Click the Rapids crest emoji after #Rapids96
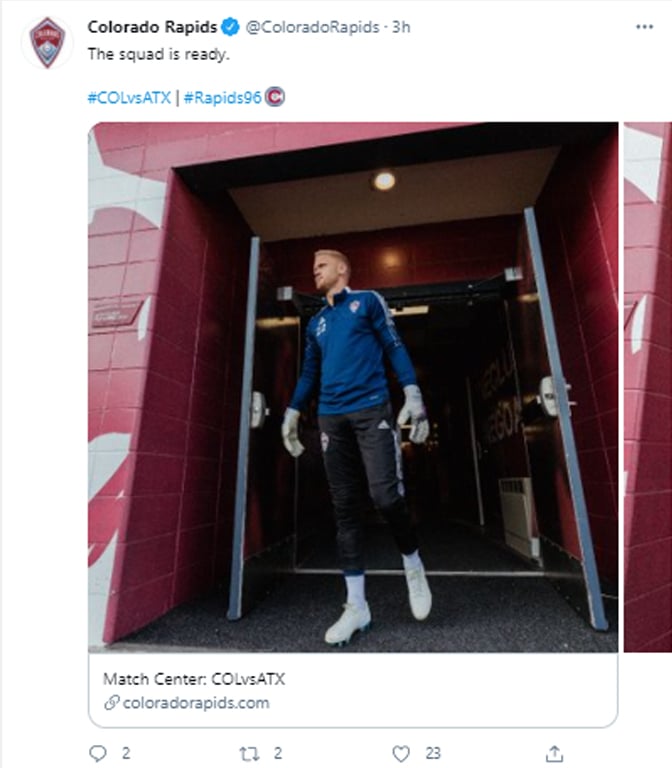 point(276,97)
